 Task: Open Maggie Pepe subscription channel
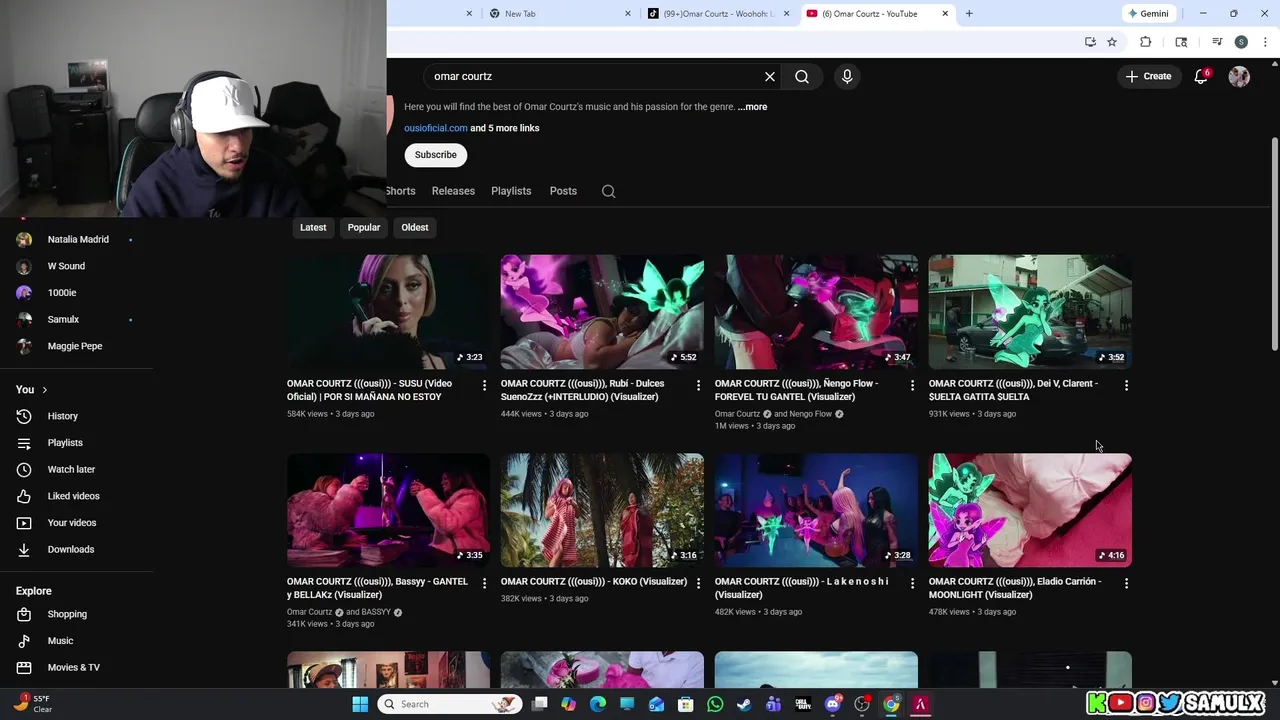[x=76, y=346]
